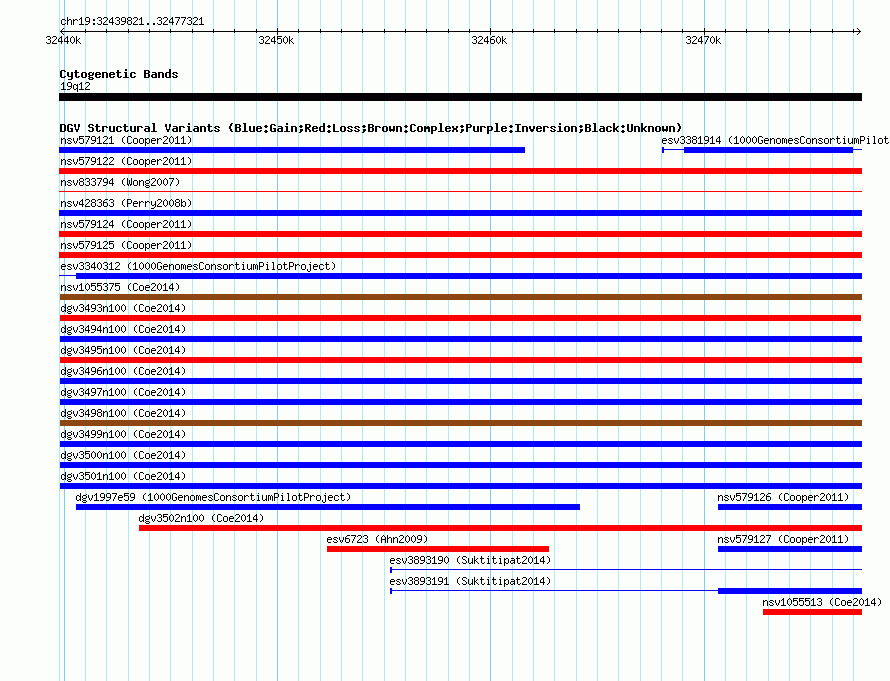Click the dgv3501n100 (Coe2014) label
The width and height of the screenshot is (890, 681).
click(x=123, y=476)
